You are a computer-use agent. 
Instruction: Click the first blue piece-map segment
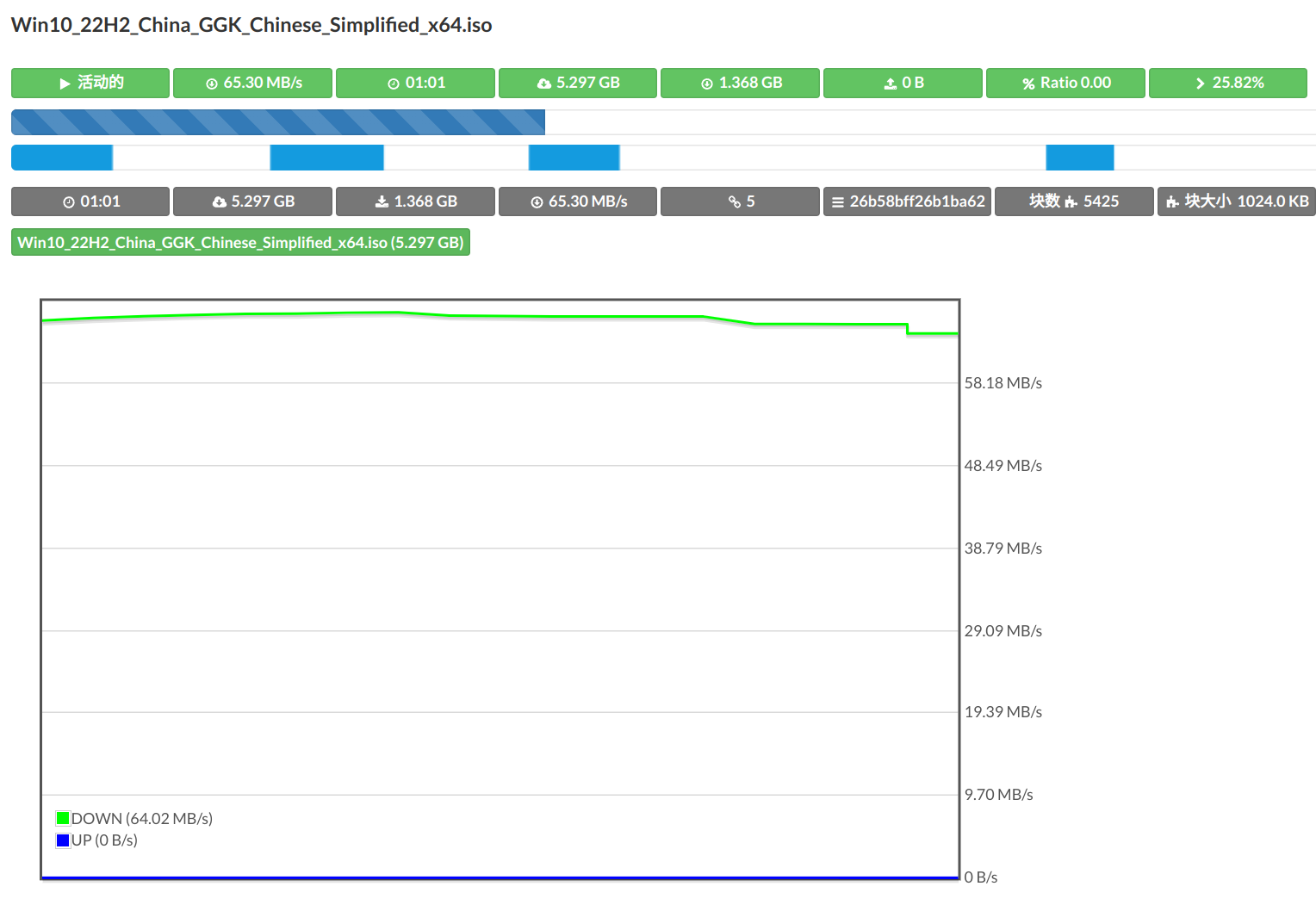(x=62, y=158)
